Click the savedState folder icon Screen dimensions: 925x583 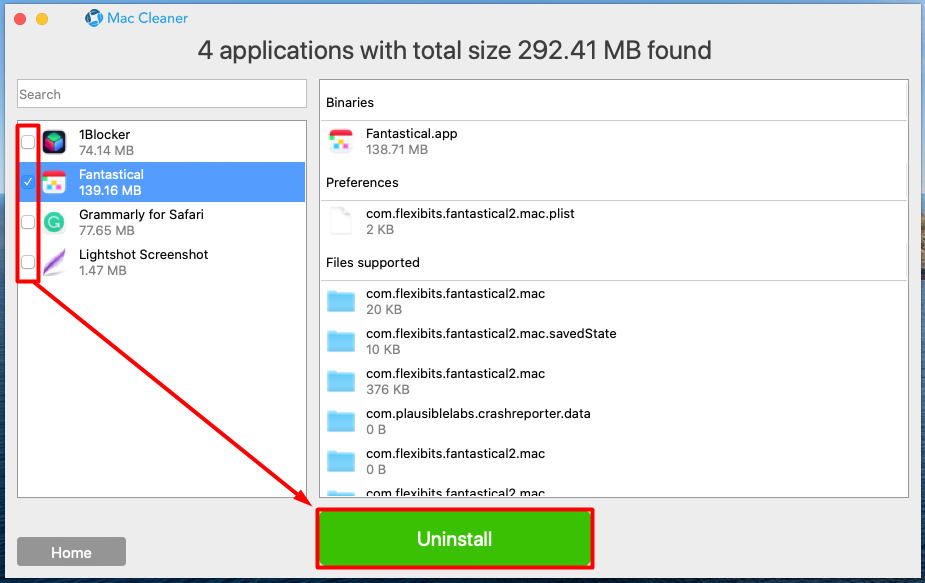point(341,341)
